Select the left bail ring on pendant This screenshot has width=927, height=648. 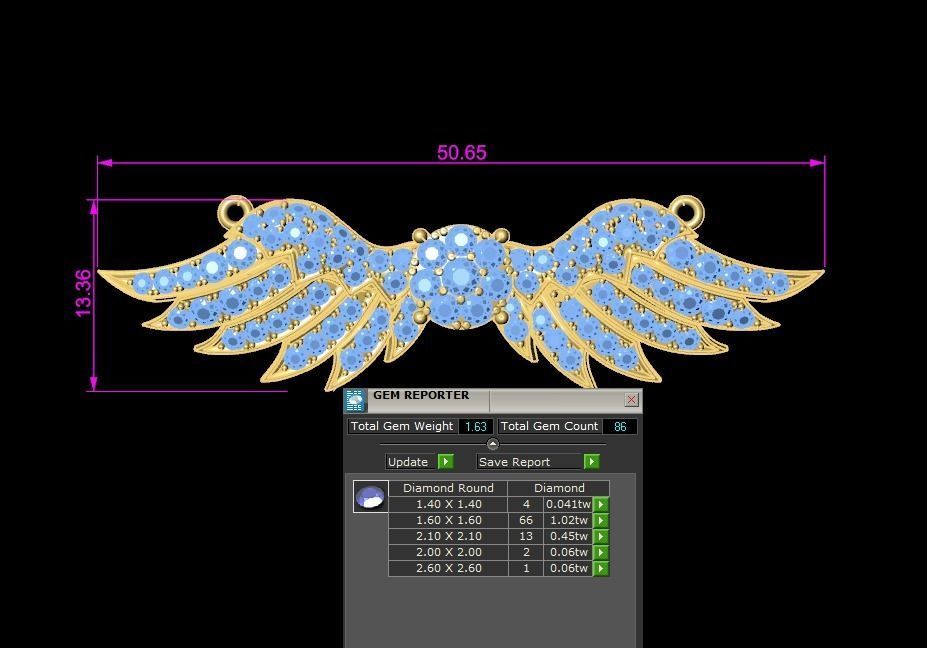[x=235, y=213]
